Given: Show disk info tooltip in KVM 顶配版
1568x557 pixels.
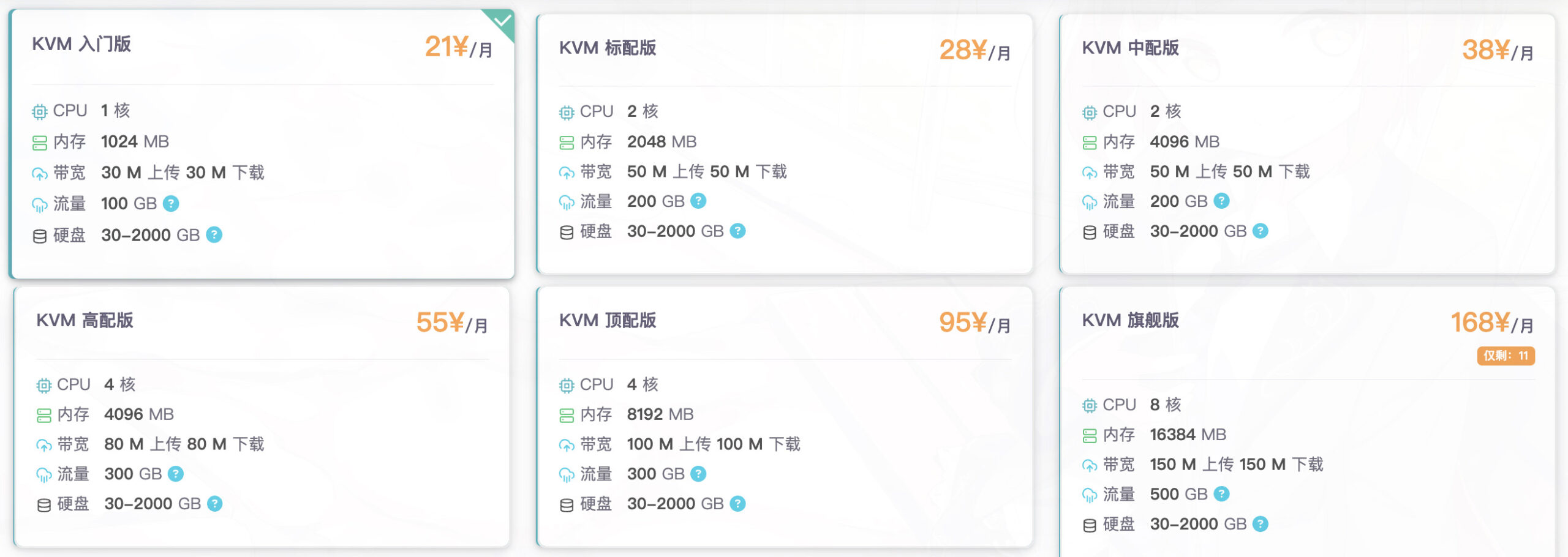Looking at the screenshot, I should pos(738,504).
